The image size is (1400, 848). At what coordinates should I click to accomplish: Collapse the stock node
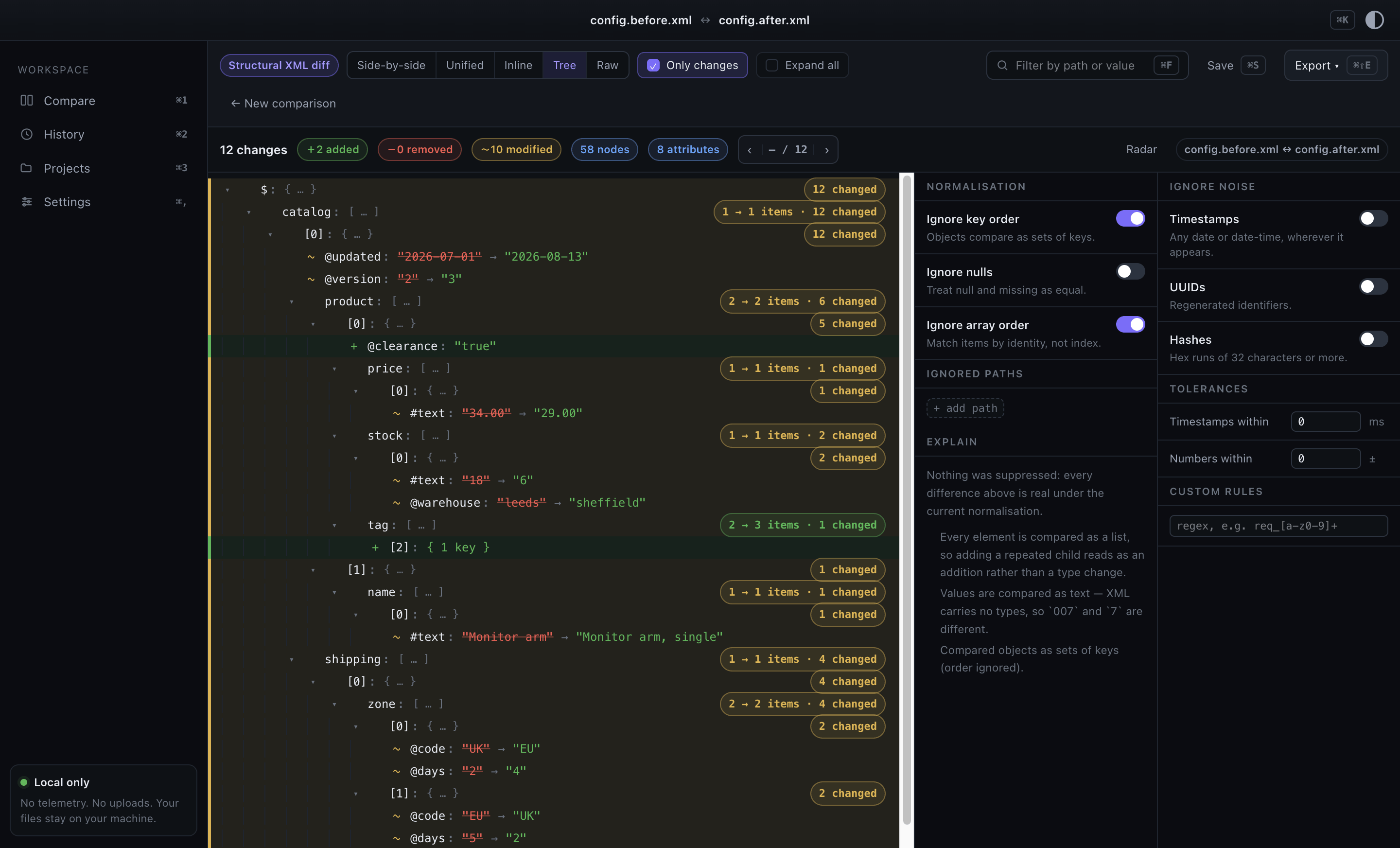334,436
